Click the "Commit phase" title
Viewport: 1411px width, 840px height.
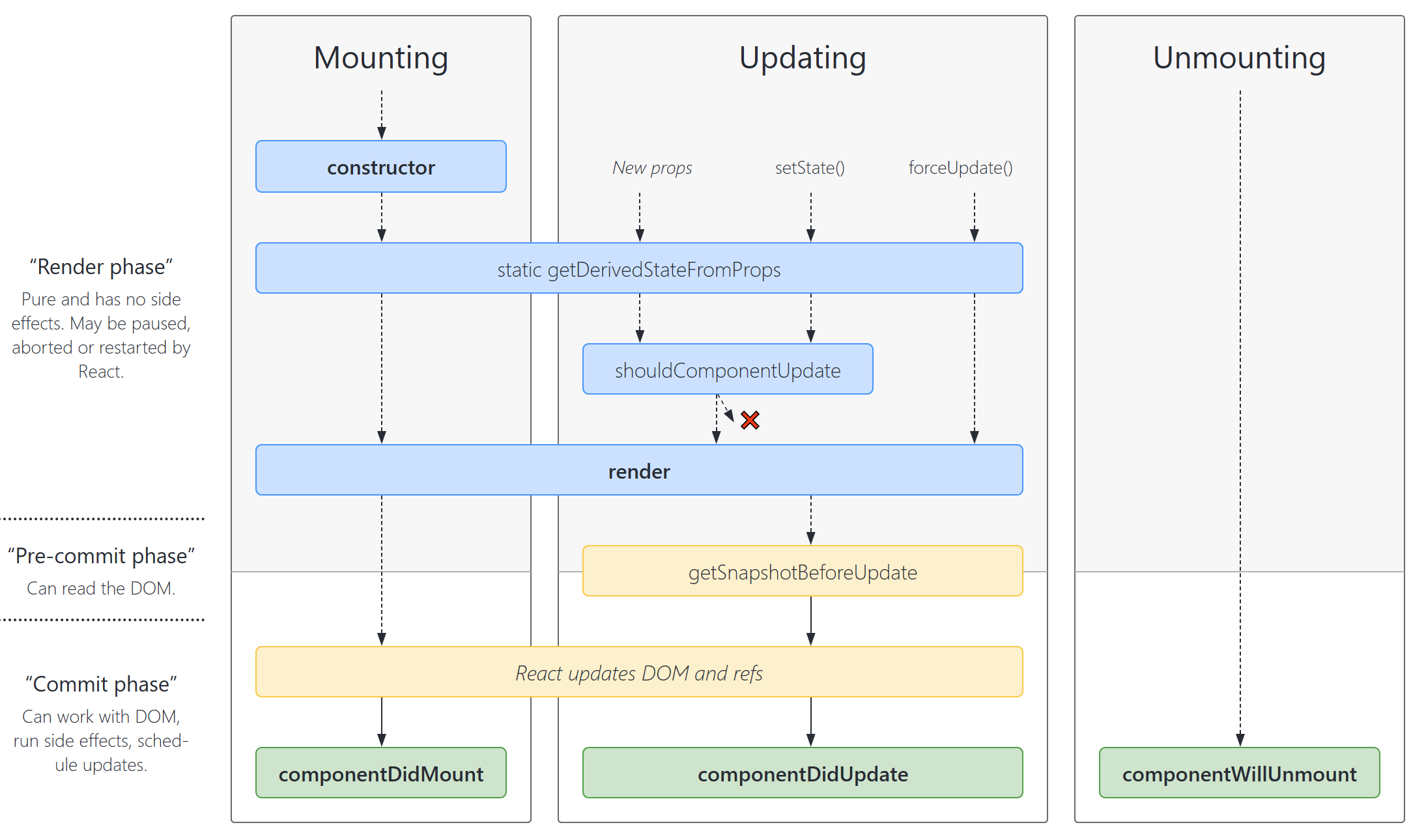pos(101,684)
